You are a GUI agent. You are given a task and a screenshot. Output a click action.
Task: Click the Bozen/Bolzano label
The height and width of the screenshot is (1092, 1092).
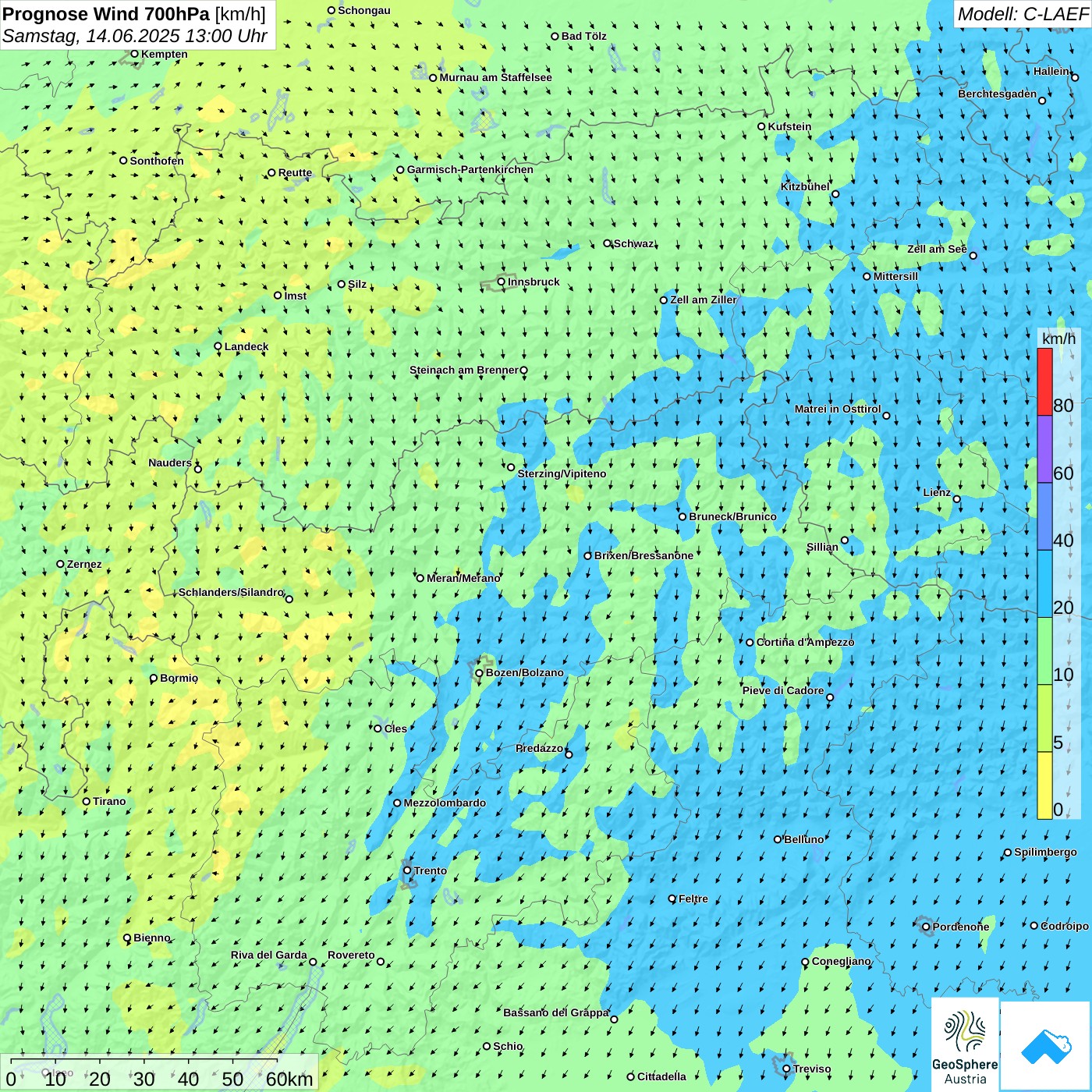(524, 672)
